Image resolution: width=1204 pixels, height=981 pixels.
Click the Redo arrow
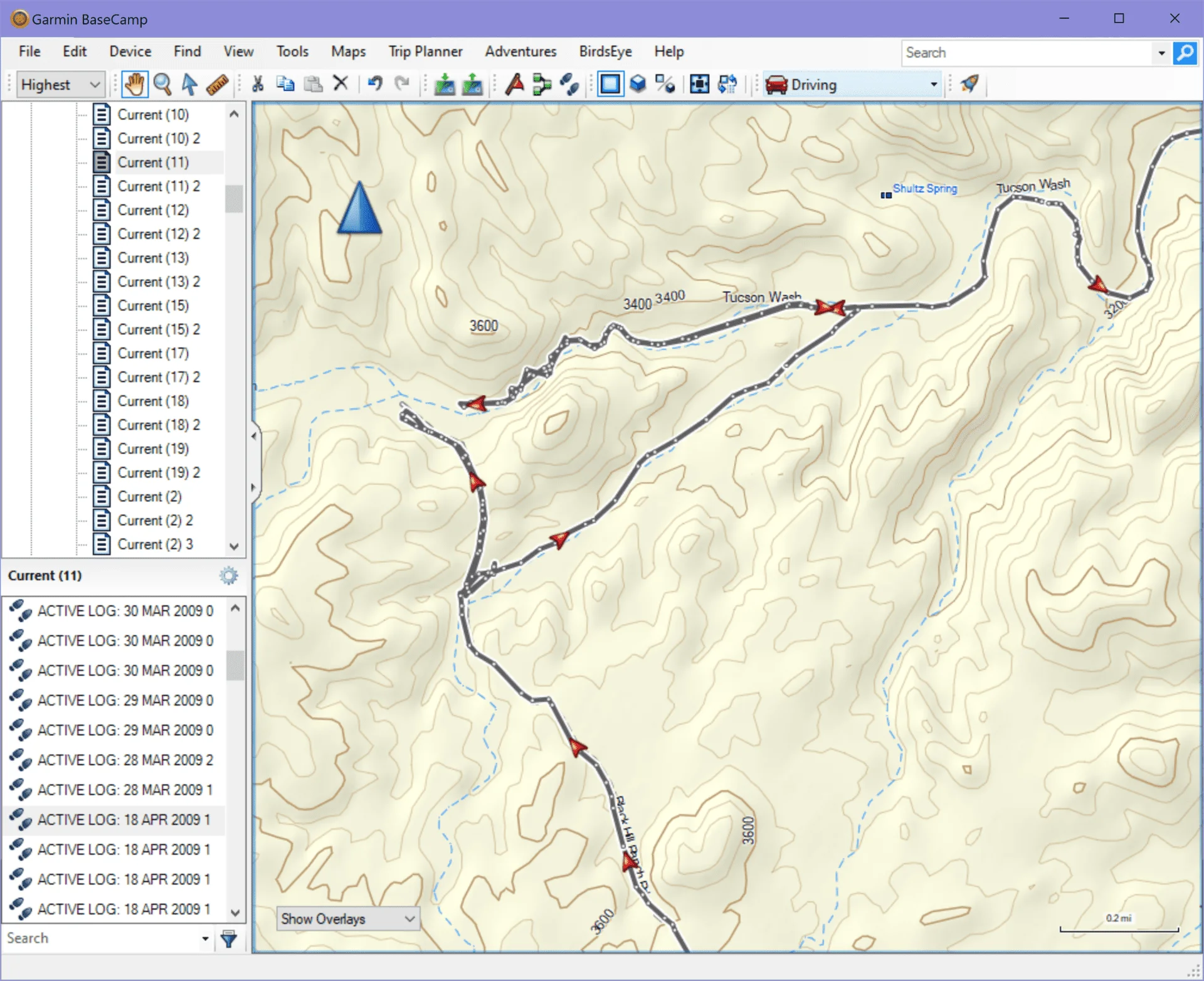click(x=402, y=83)
